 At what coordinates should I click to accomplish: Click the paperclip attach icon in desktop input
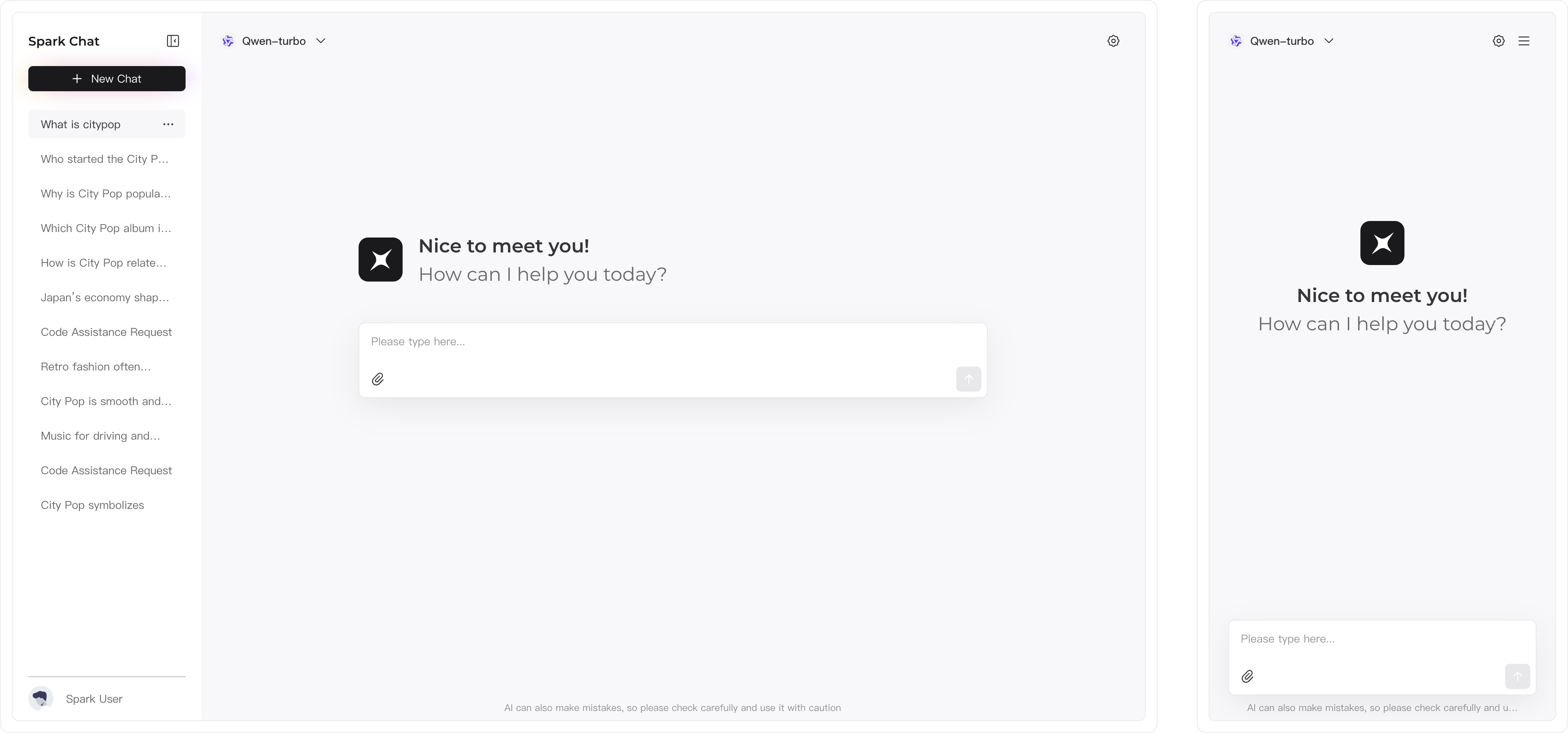(x=378, y=379)
